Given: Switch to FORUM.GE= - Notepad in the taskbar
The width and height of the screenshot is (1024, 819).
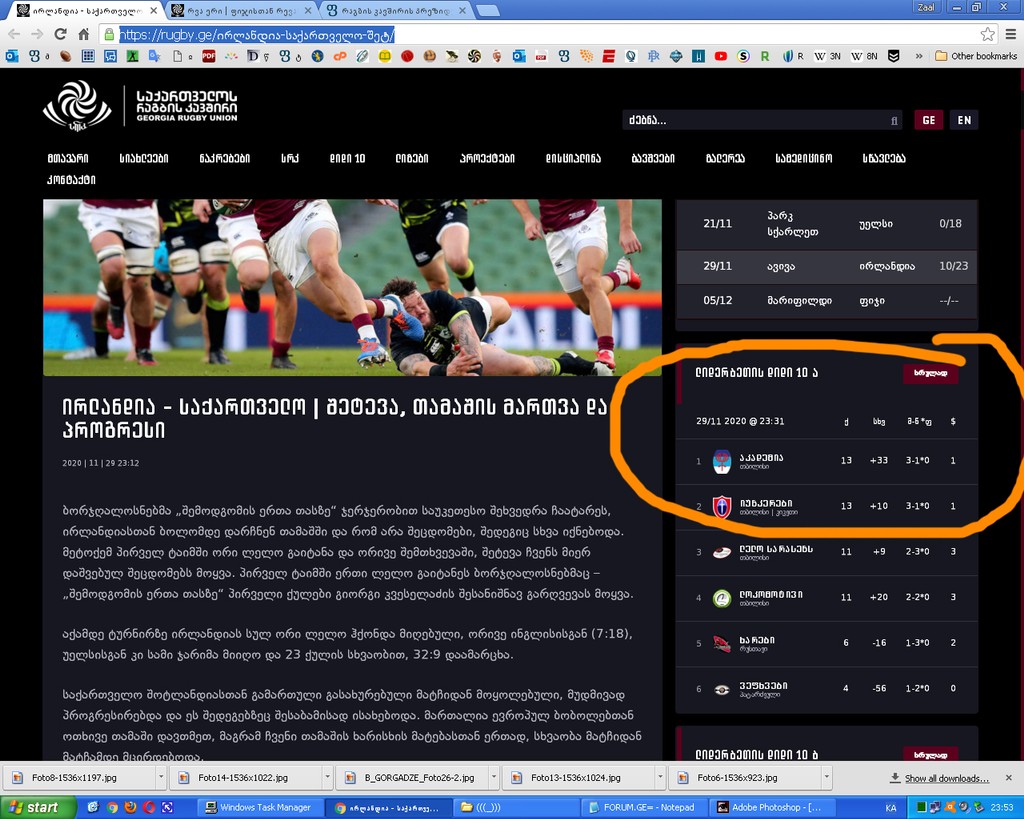Looking at the screenshot, I should tap(643, 807).
